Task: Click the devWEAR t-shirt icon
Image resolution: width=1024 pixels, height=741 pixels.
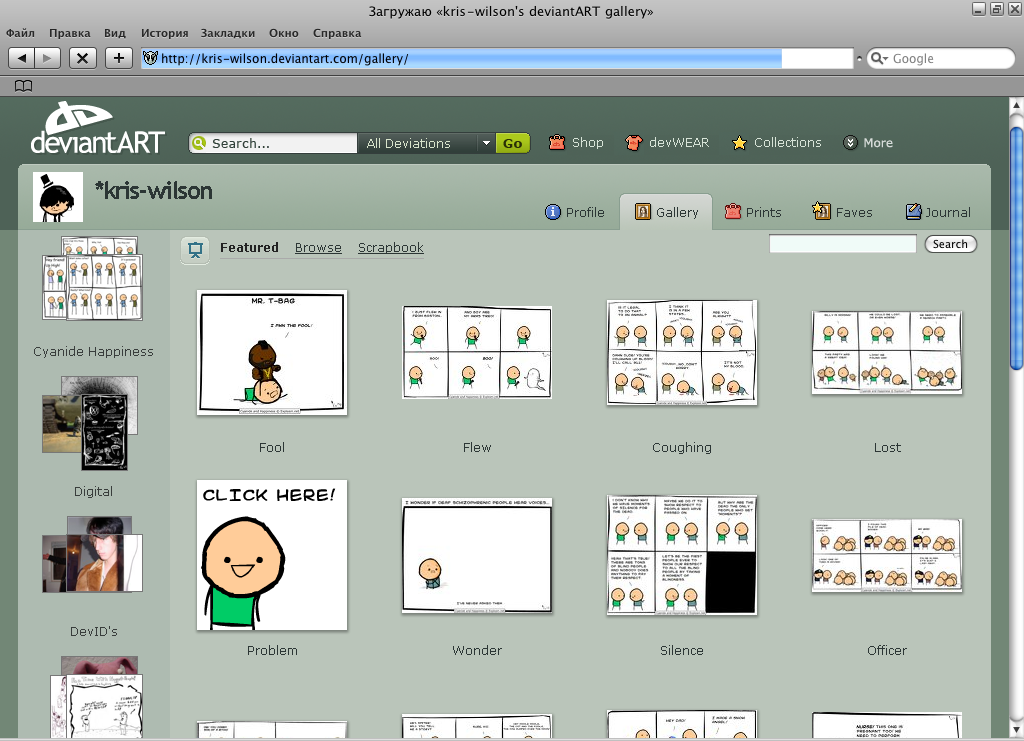Action: coord(633,142)
